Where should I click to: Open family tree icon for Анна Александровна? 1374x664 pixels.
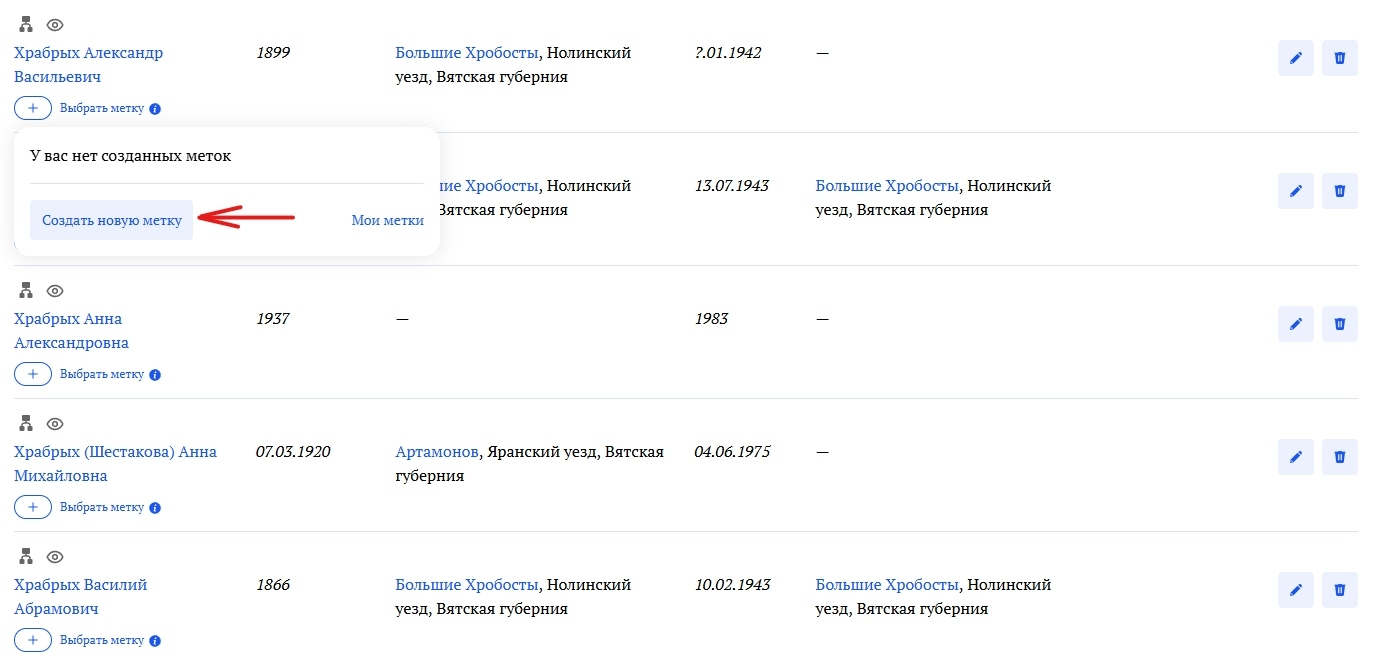pyautogui.click(x=26, y=291)
